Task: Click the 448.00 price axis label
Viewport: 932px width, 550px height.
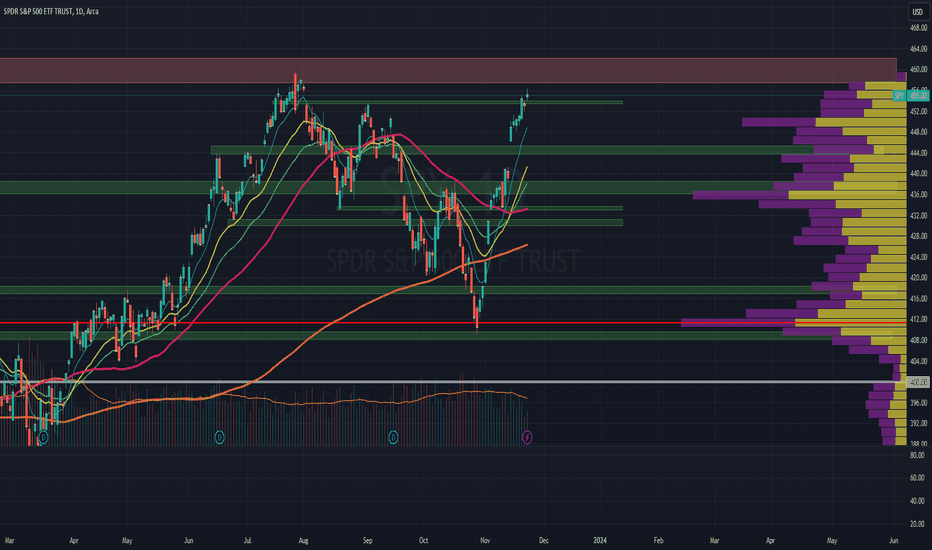Action: [x=918, y=132]
